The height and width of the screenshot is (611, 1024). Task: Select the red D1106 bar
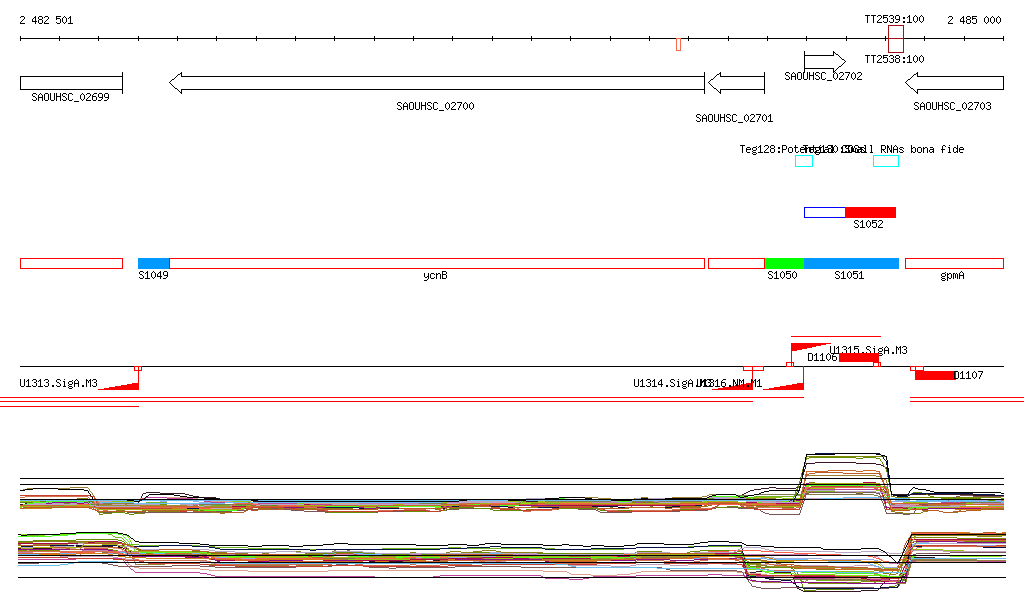click(x=859, y=357)
